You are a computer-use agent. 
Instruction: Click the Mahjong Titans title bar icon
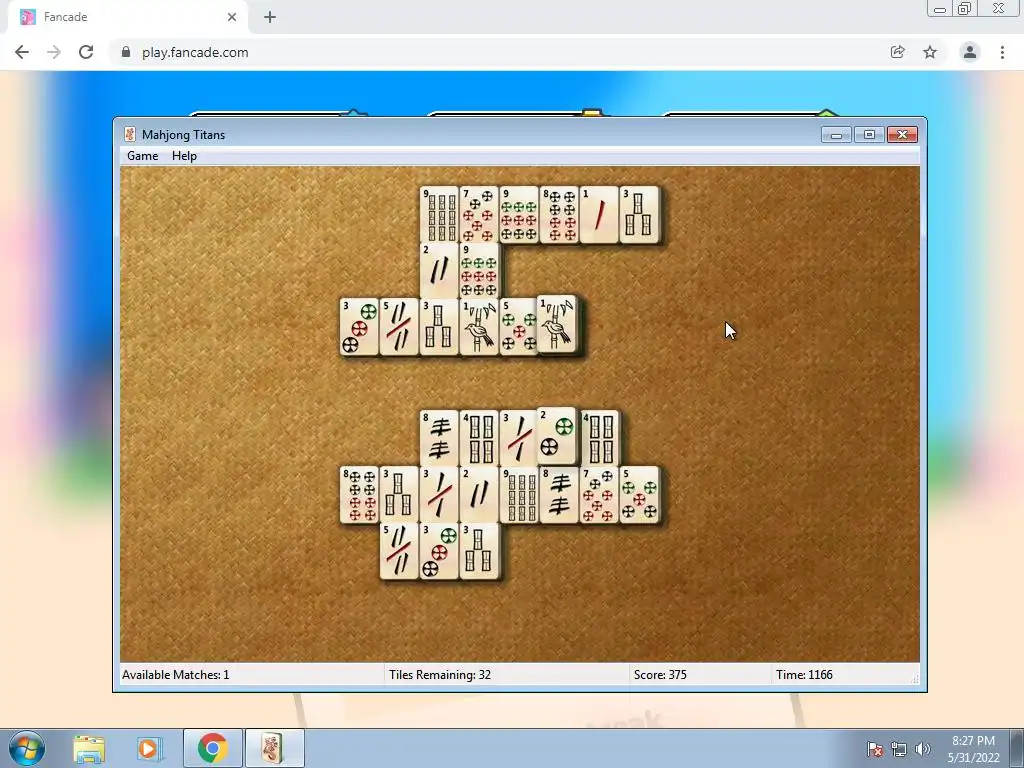(x=130, y=135)
